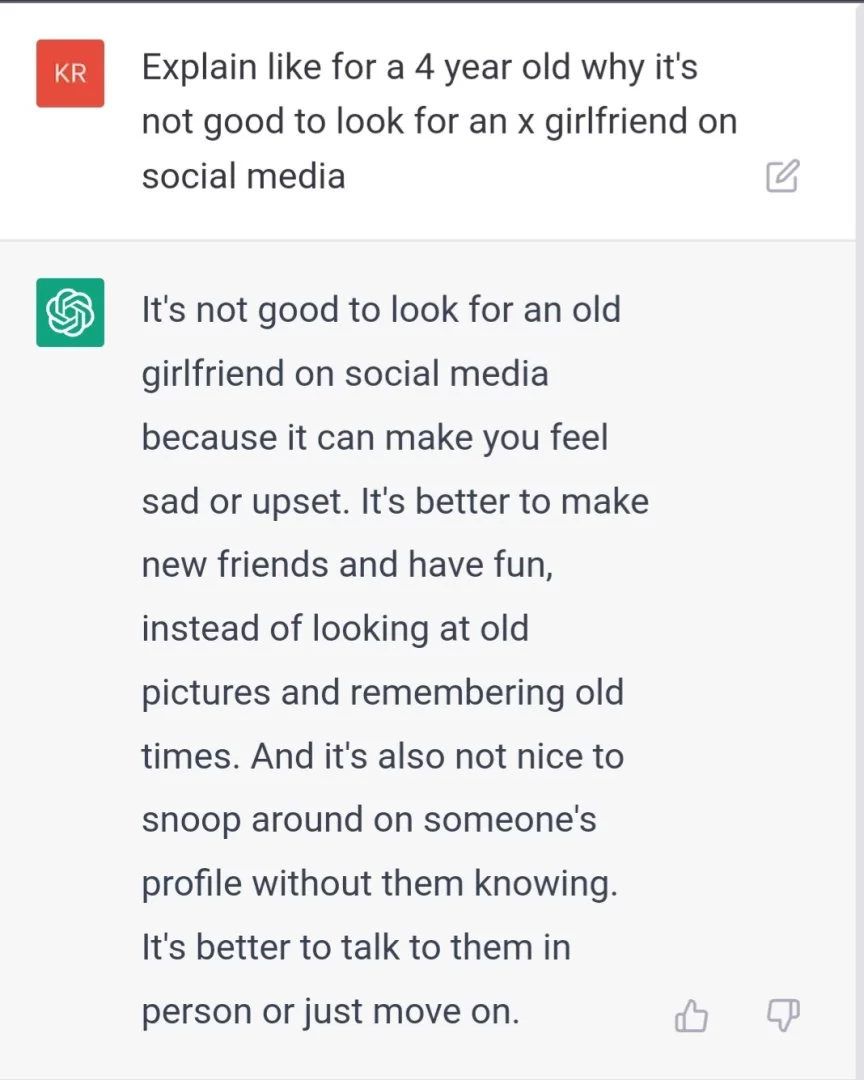864x1080 pixels.
Task: Click the response line starting "It's not good"
Action: tap(381, 309)
